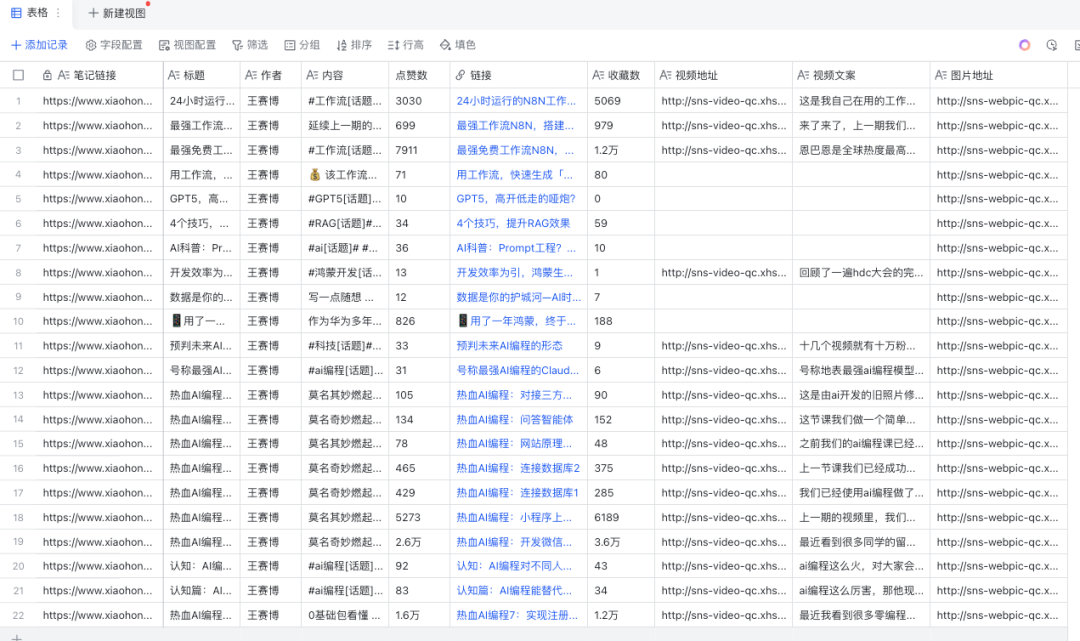
Task: Adjust 行高 row height
Action: coord(406,45)
